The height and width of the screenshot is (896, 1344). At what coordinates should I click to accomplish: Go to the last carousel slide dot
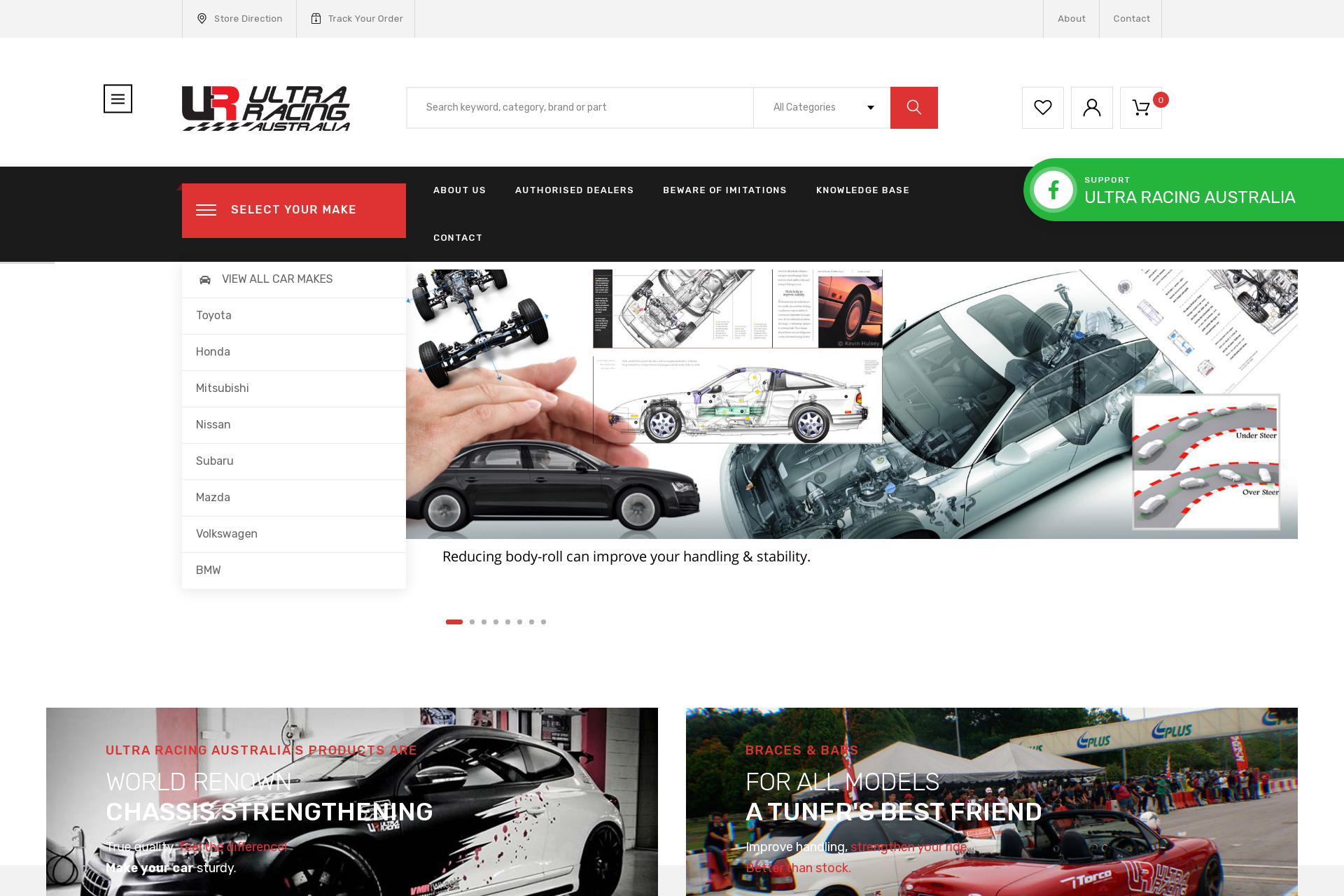click(543, 622)
